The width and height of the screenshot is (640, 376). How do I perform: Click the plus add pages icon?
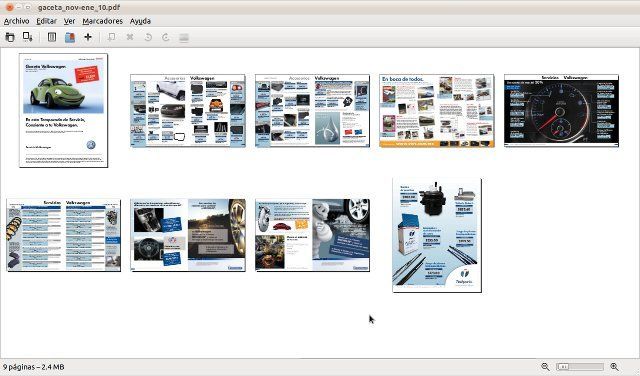pos(88,37)
